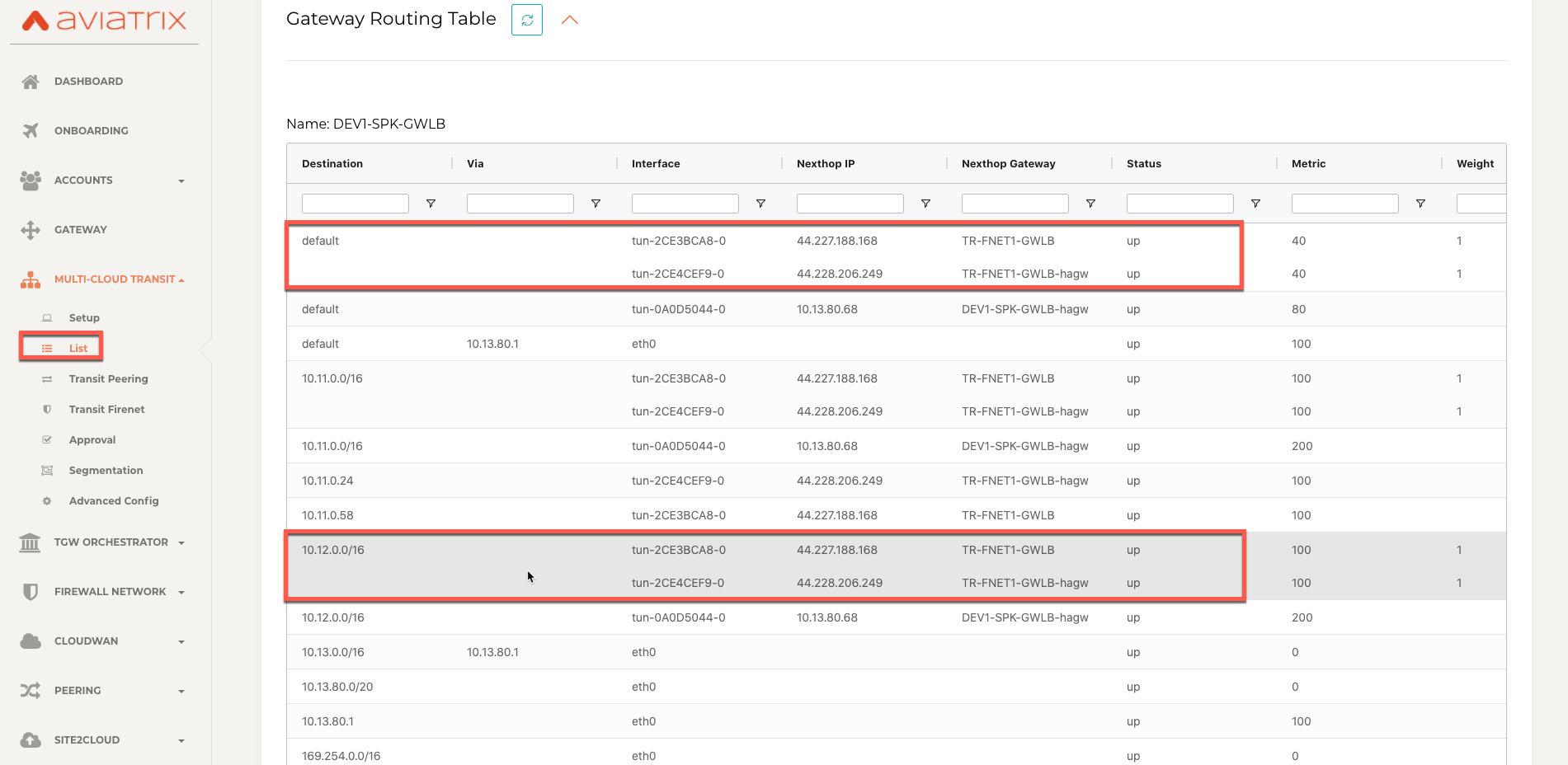The image size is (1568, 765).
Task: Click the Status column filter icon
Action: 1255,204
